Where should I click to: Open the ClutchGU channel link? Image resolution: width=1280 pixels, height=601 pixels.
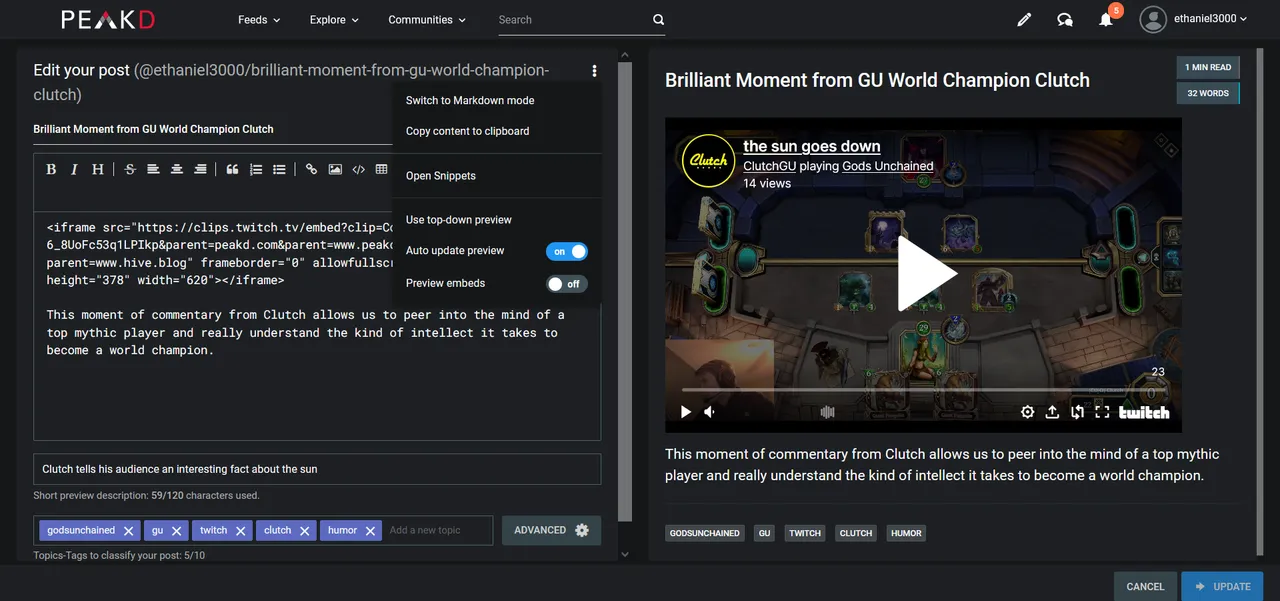tap(769, 166)
